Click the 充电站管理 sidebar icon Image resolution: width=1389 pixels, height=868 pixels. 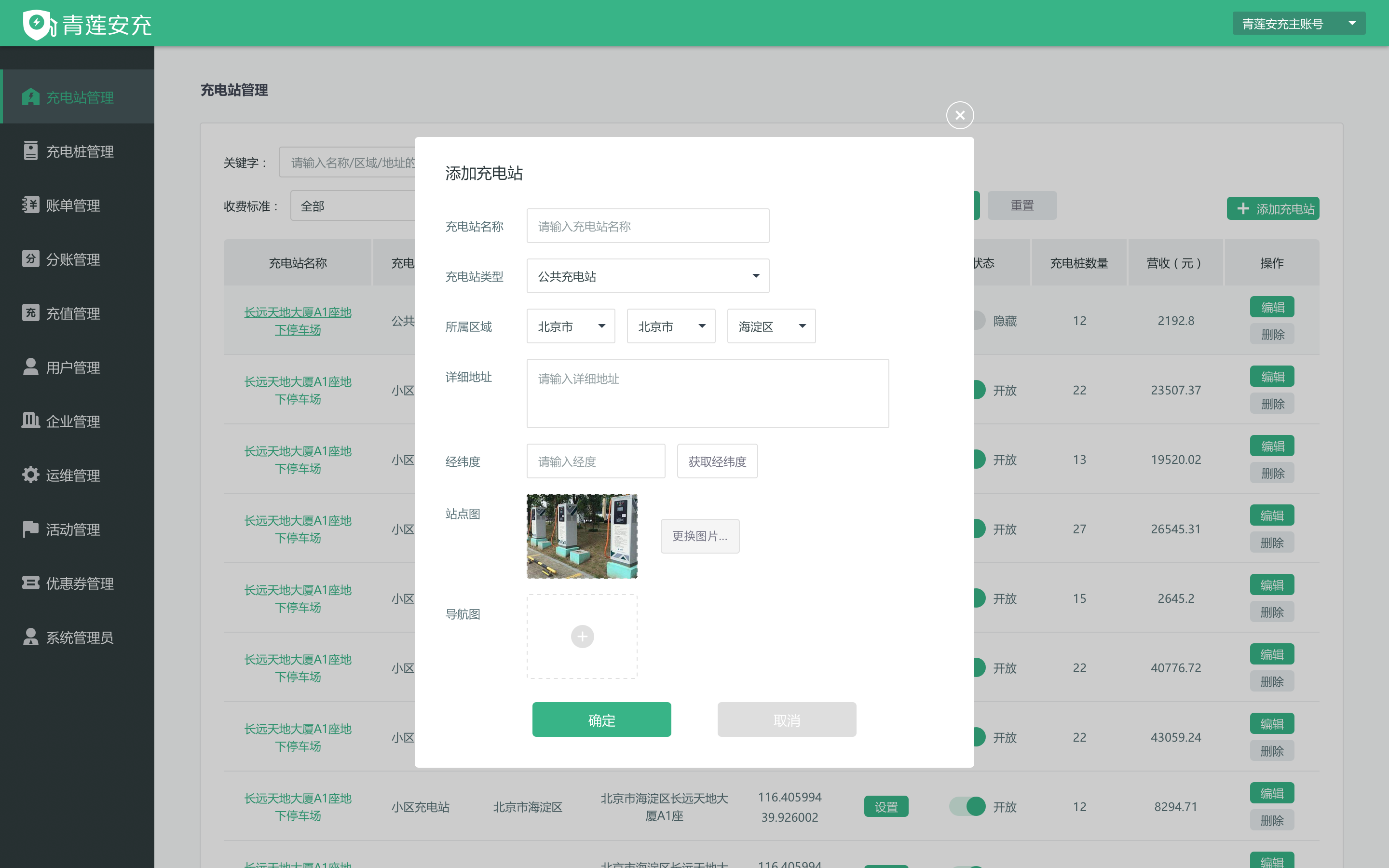[x=30, y=97]
